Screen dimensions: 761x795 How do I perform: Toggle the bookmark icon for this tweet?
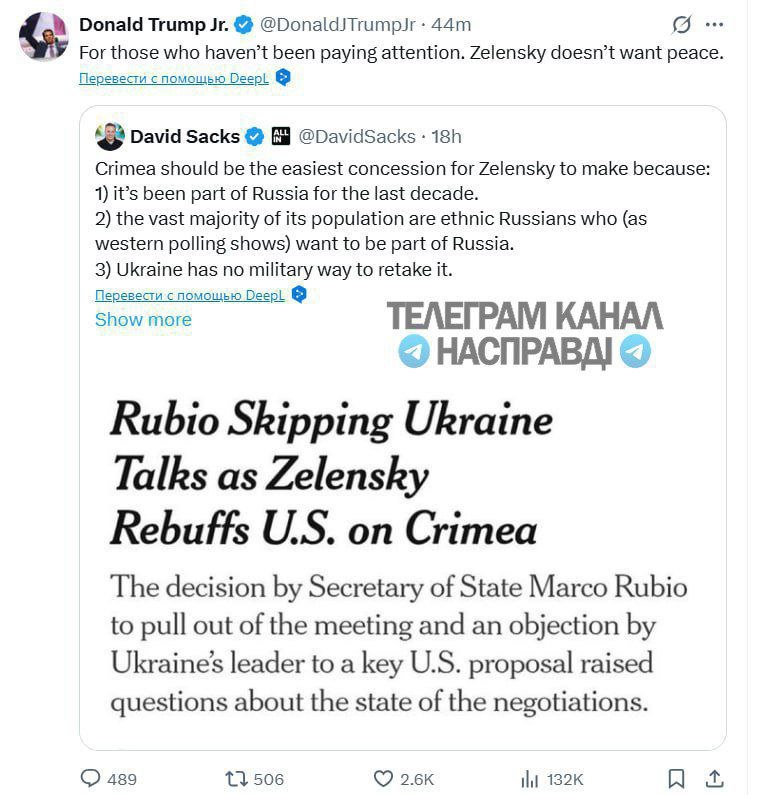tap(676, 778)
